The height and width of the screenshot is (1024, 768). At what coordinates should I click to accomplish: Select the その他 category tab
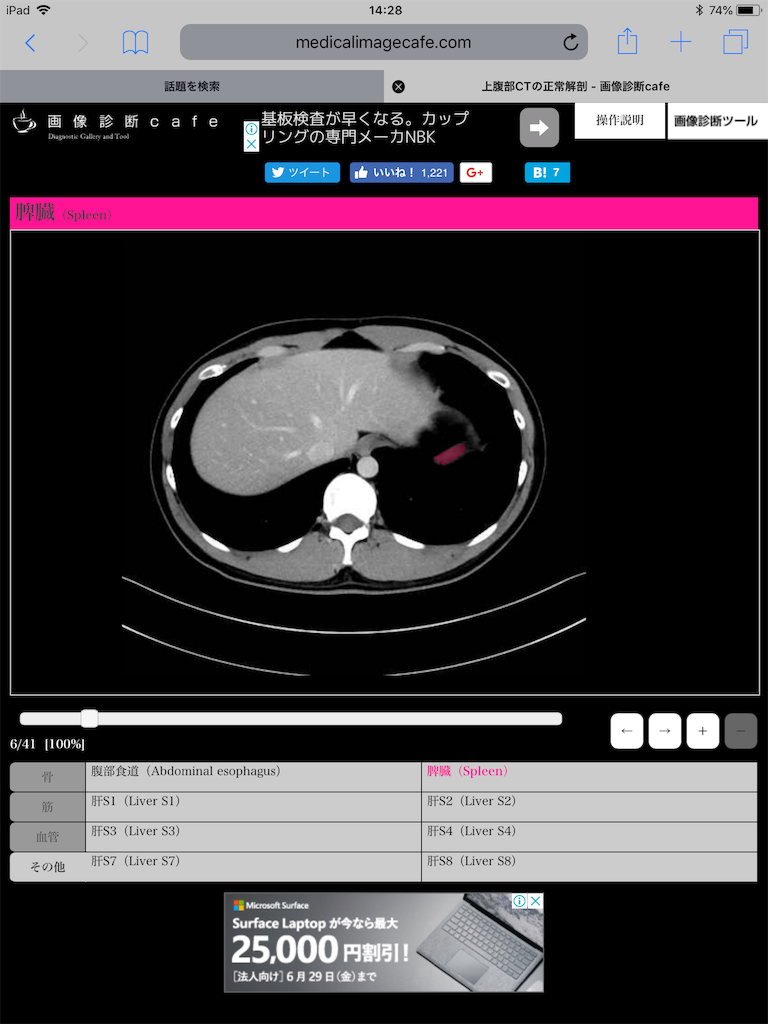click(x=48, y=867)
